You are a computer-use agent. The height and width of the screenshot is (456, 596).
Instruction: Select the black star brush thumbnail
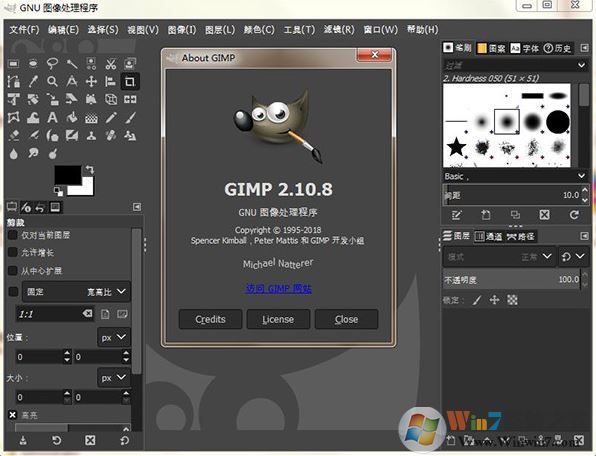tap(456, 146)
